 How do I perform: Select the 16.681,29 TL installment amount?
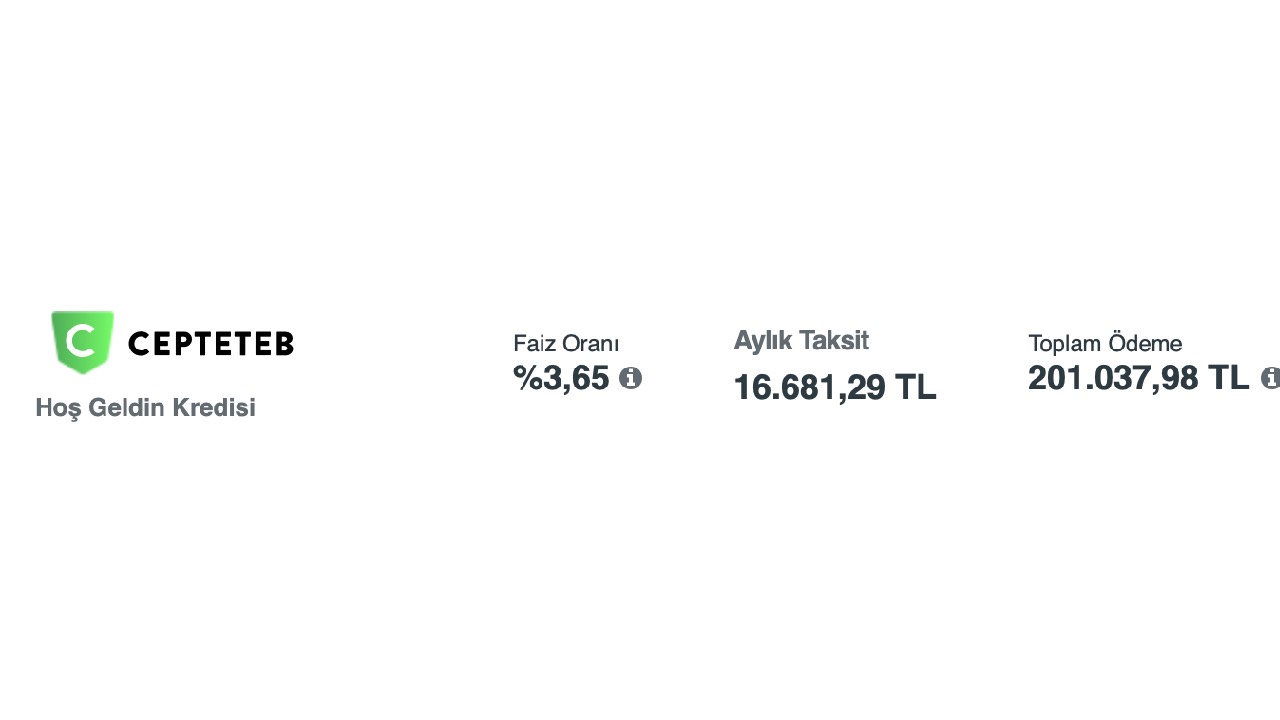834,387
